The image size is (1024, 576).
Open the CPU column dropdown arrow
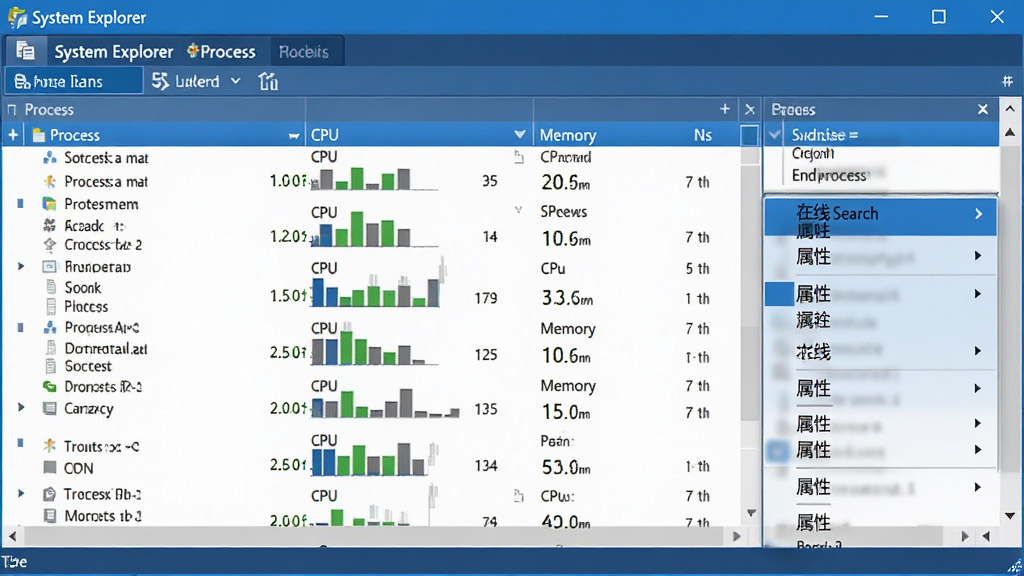[x=520, y=135]
